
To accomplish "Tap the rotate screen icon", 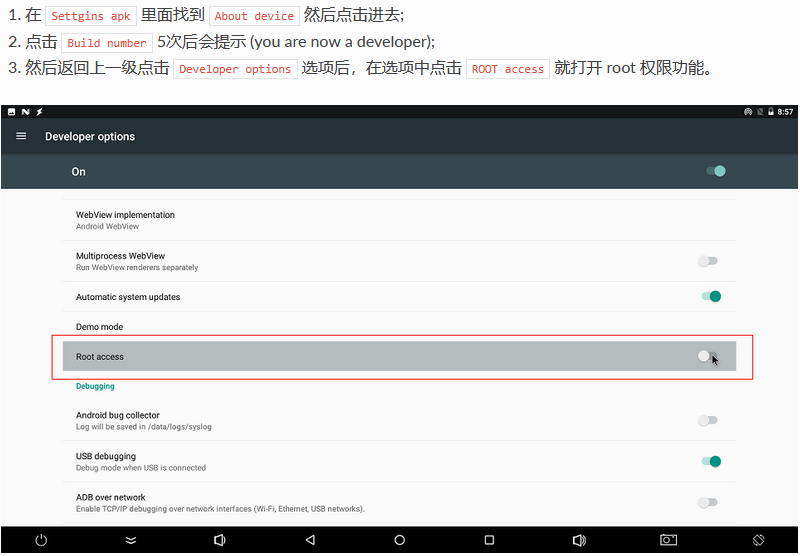I will [x=758, y=540].
